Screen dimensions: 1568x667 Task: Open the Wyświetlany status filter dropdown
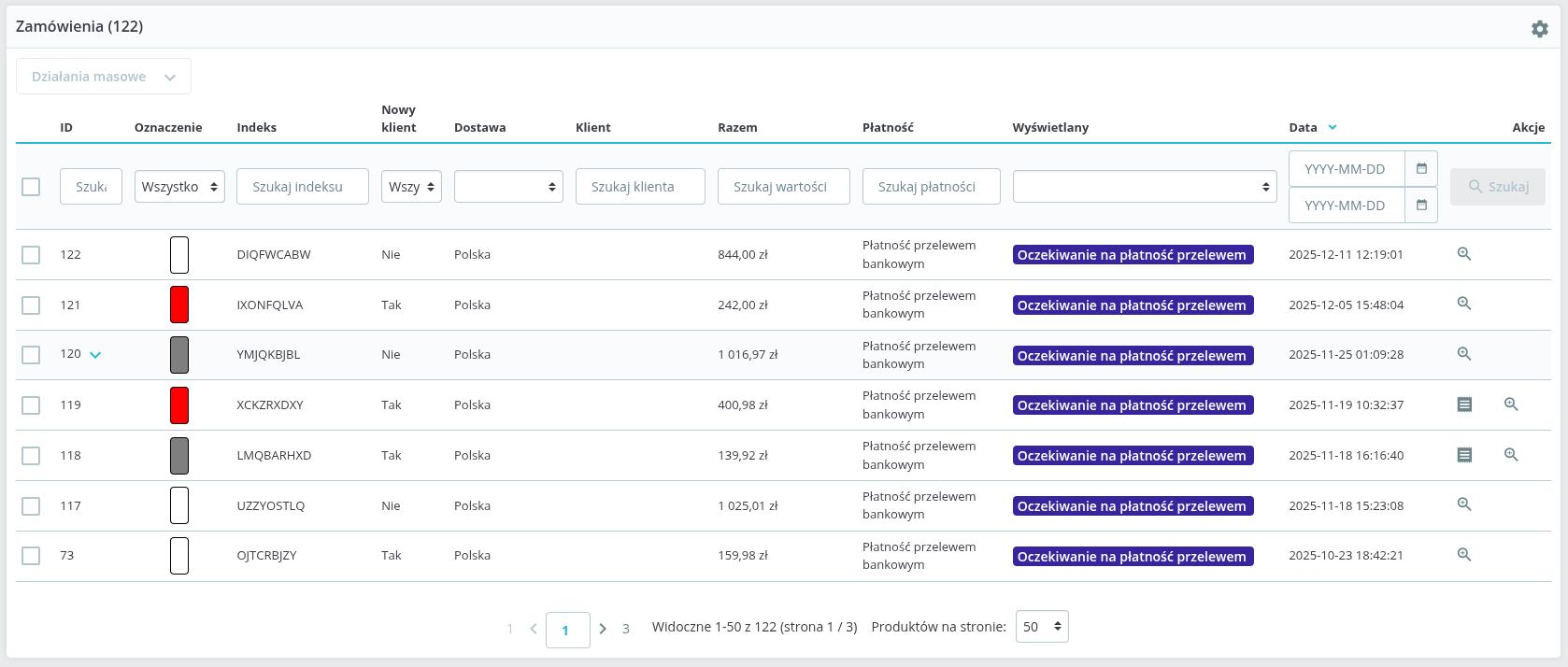tap(1144, 187)
